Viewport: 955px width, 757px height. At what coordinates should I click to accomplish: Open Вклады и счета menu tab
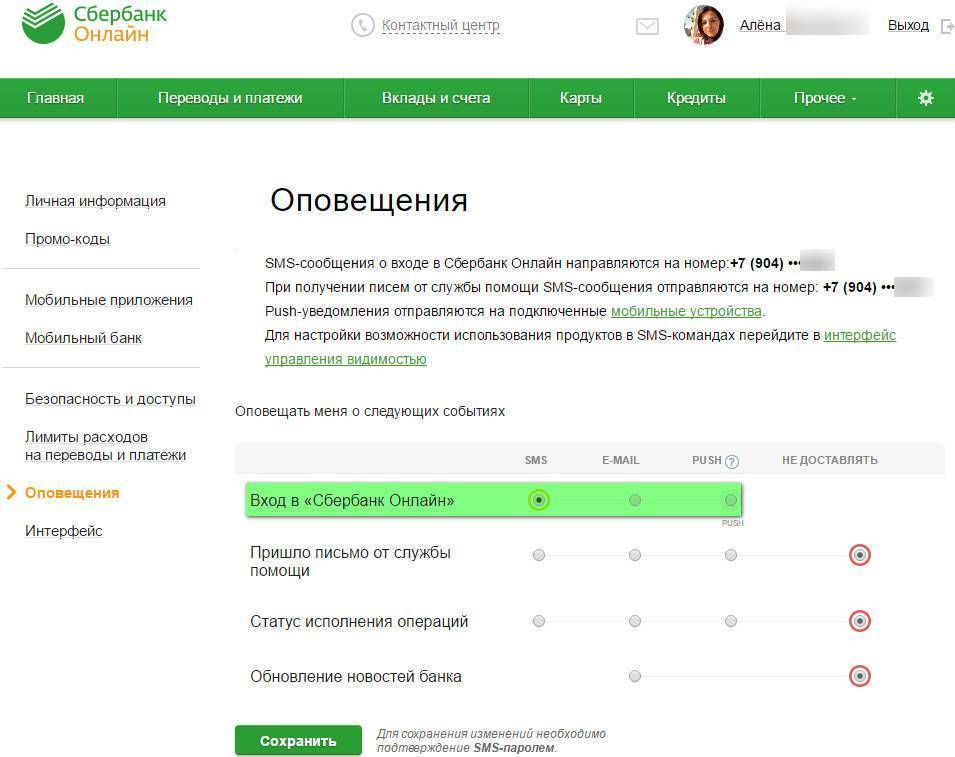(x=436, y=97)
